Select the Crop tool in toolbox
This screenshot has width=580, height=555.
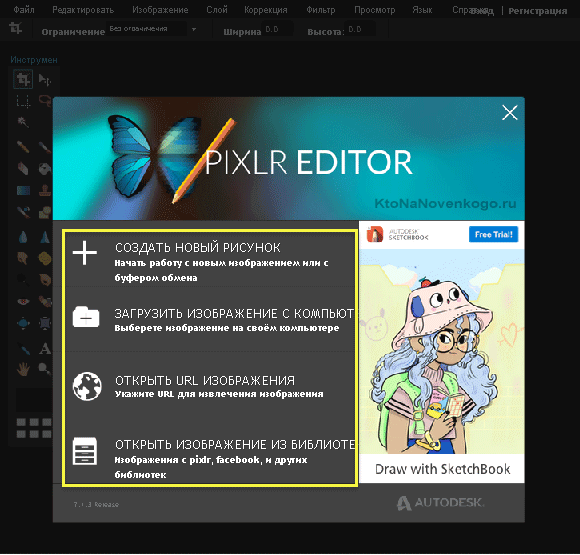[x=23, y=79]
